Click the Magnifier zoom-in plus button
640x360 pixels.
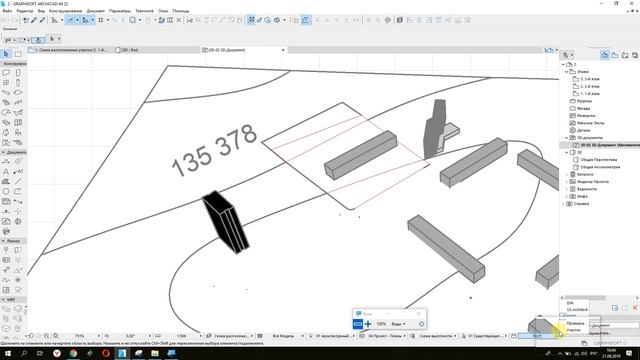[368, 324]
